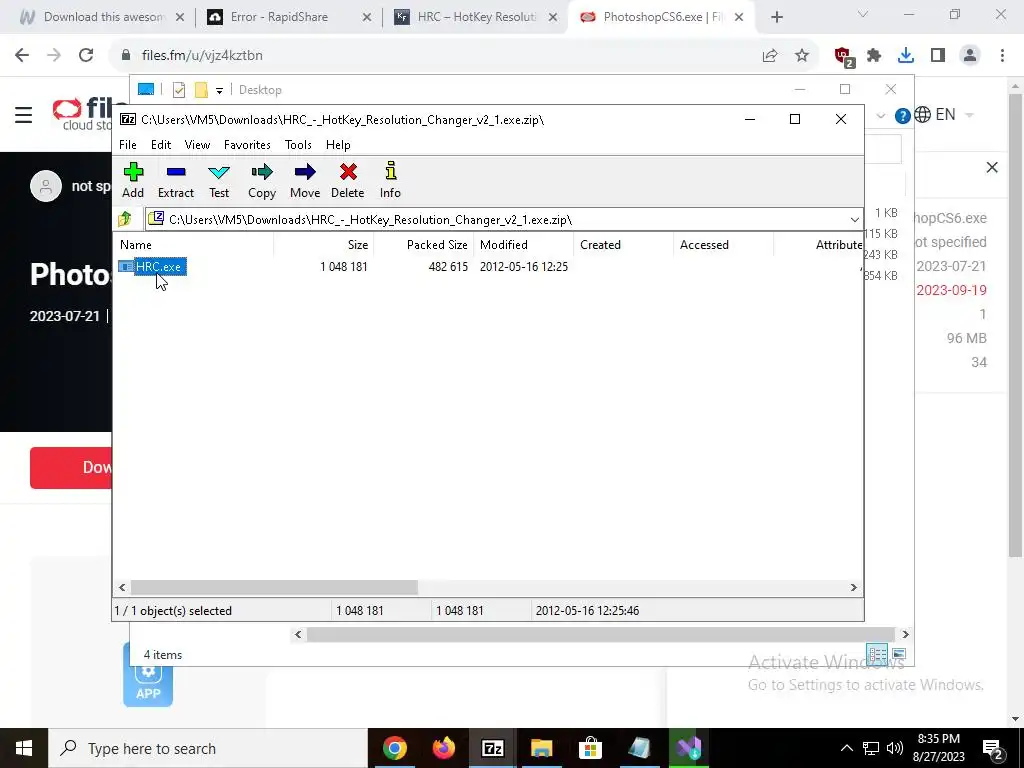The image size is (1024, 768).
Task: Go back in the browser
Action: coord(22,56)
